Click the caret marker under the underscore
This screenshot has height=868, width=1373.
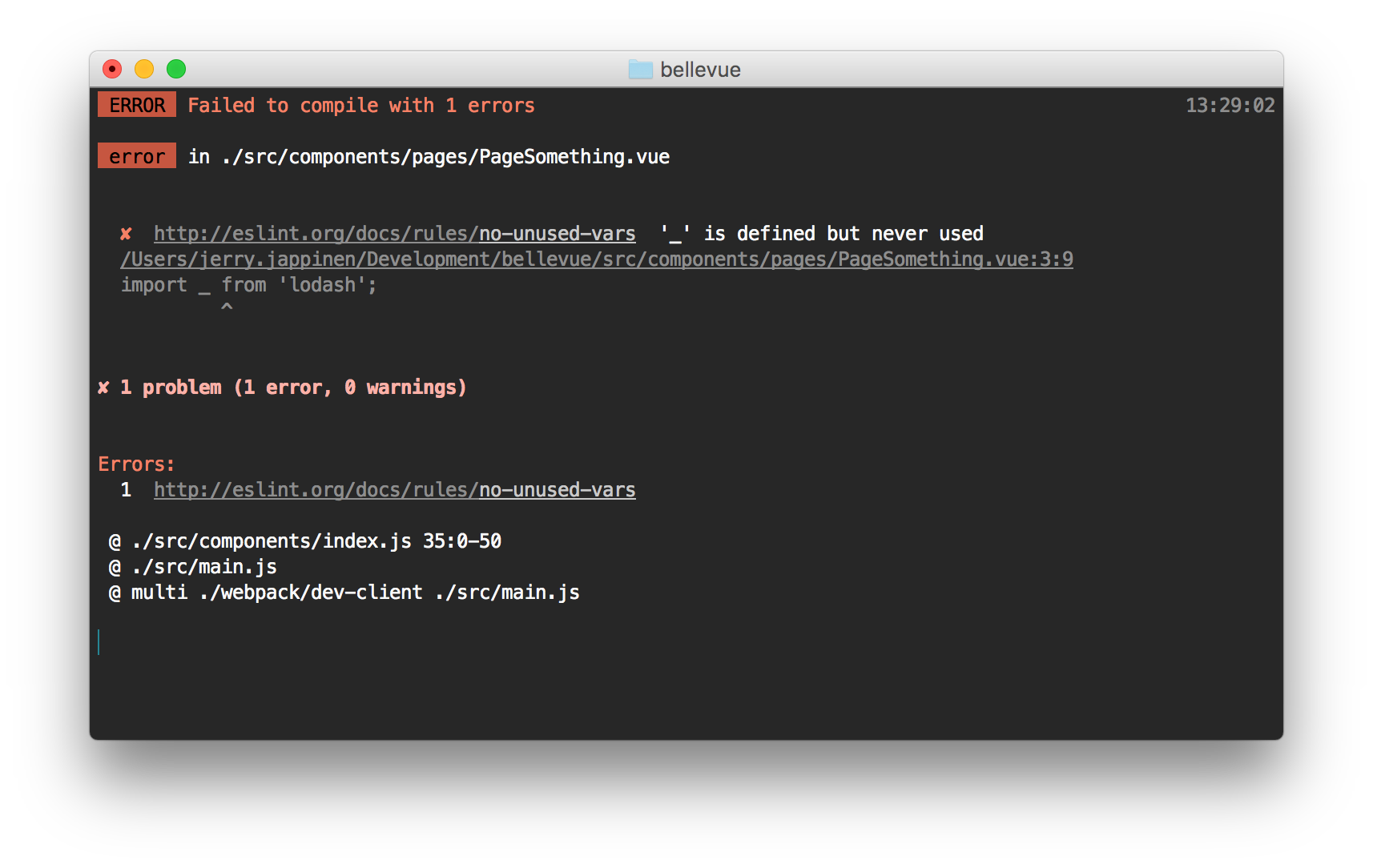tap(227, 307)
